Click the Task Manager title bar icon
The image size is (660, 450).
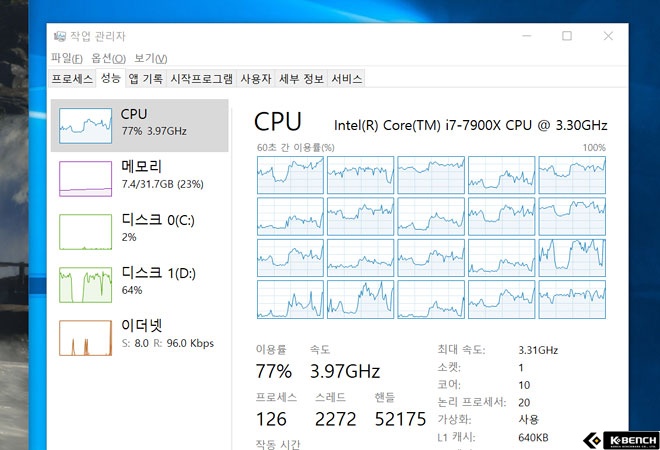tap(60, 36)
